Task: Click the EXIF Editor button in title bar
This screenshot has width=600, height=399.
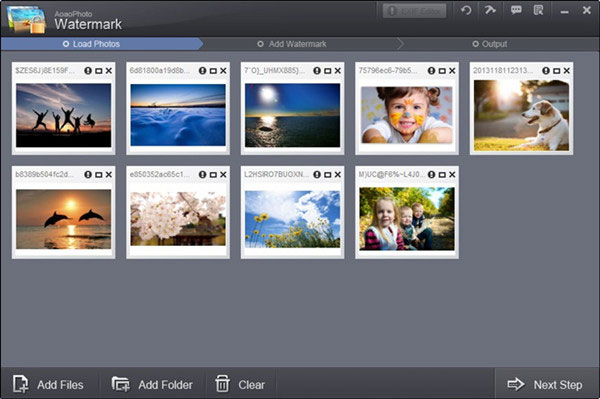Action: (x=414, y=11)
